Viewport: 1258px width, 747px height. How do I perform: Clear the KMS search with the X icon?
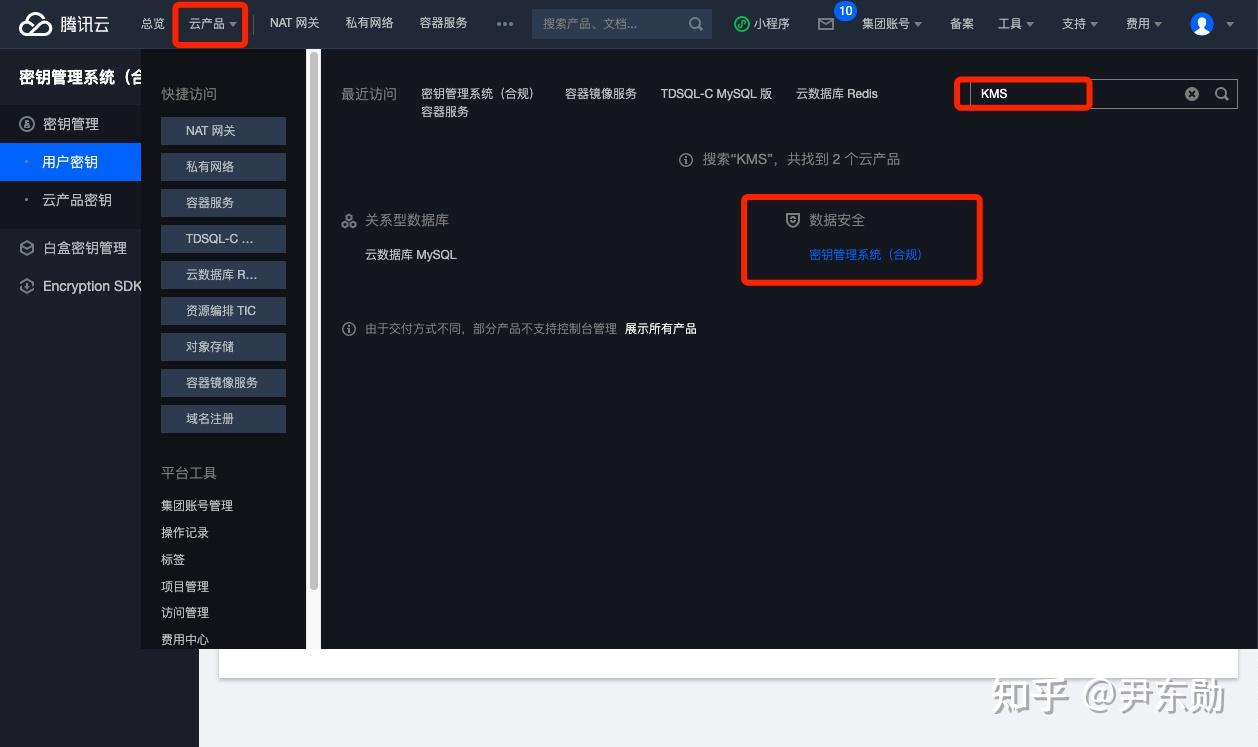pos(1191,93)
